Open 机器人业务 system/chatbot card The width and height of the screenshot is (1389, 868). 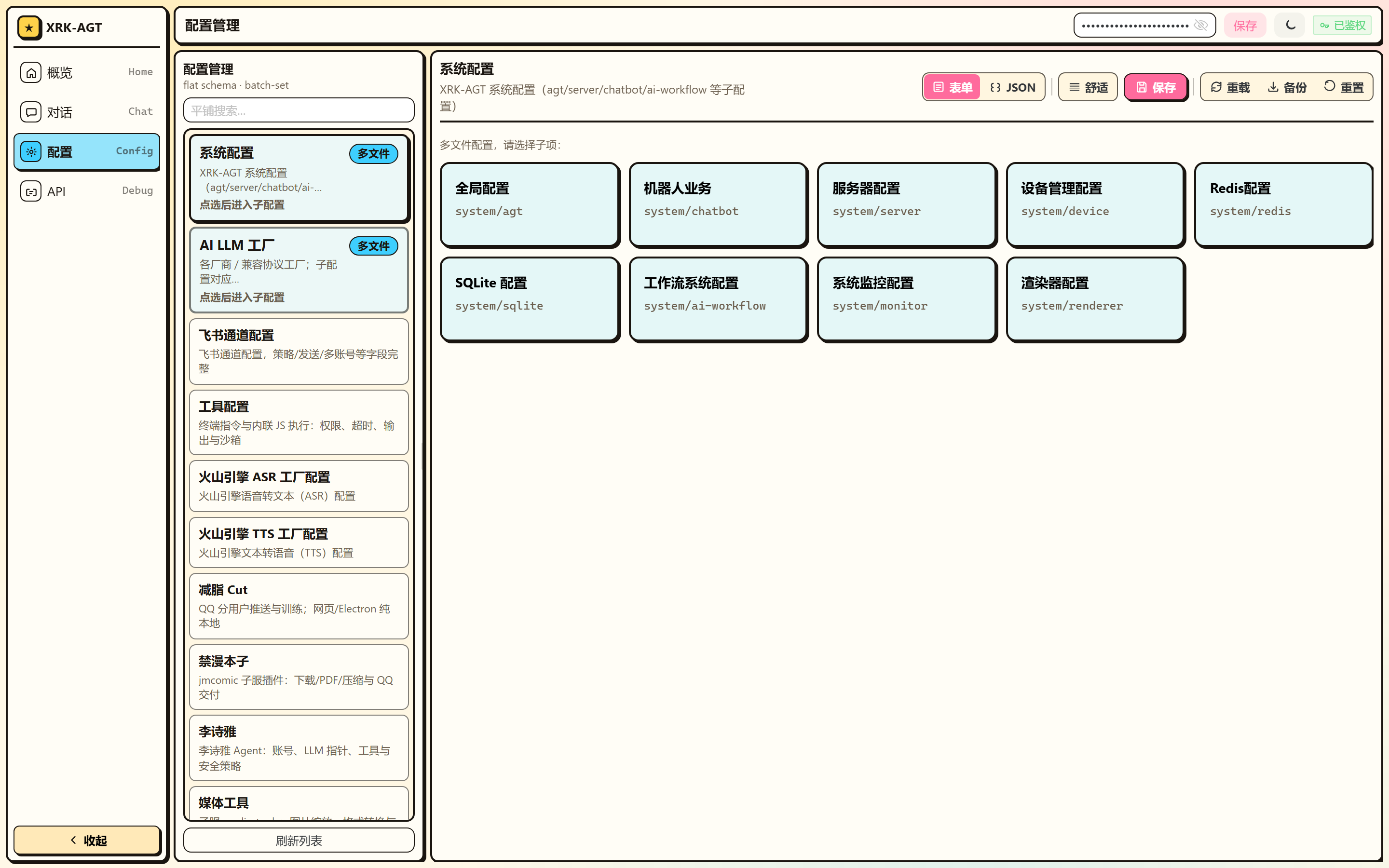pyautogui.click(x=719, y=205)
